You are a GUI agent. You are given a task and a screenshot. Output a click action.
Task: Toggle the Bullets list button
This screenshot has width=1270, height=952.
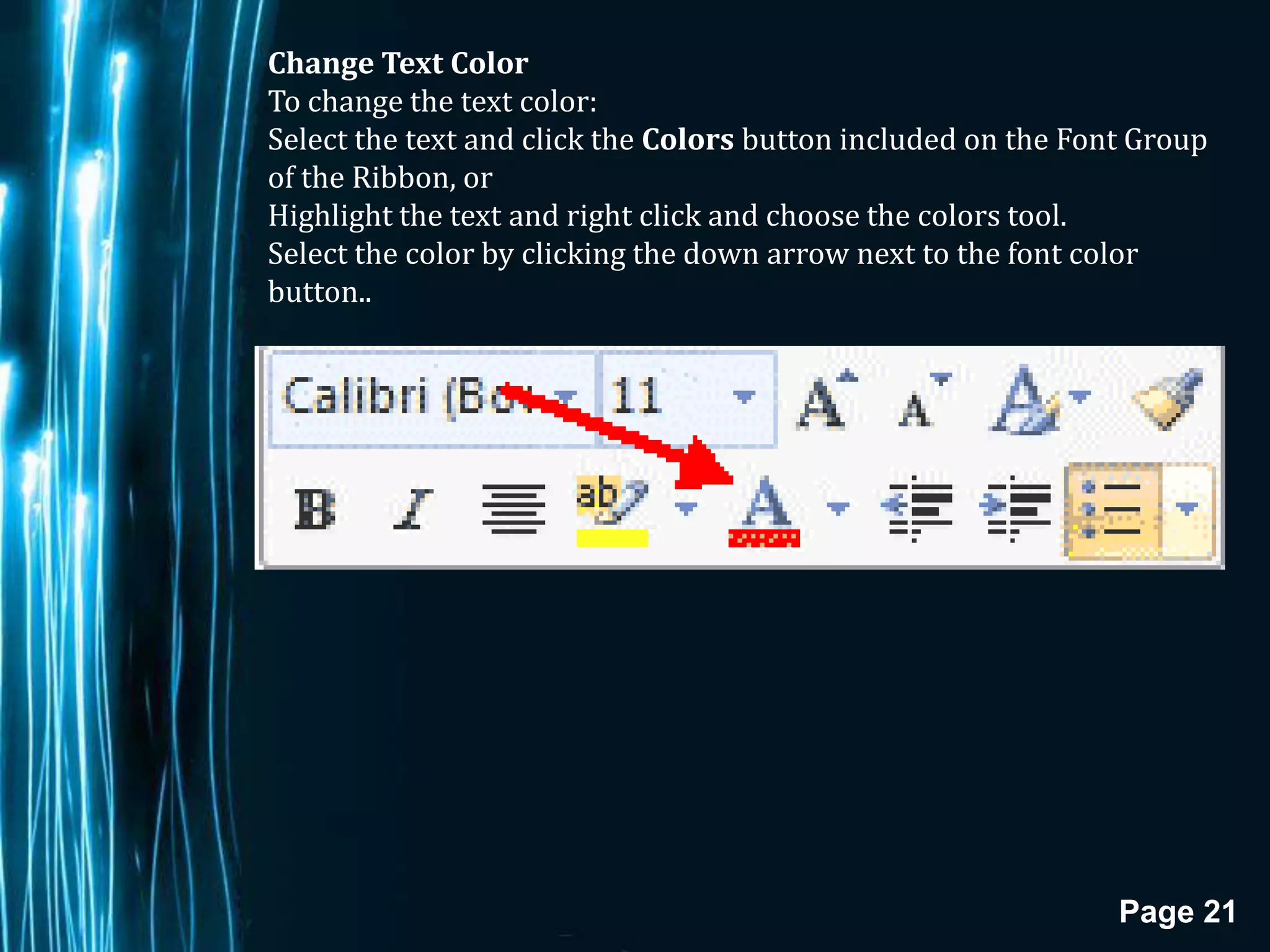[x=1113, y=511]
